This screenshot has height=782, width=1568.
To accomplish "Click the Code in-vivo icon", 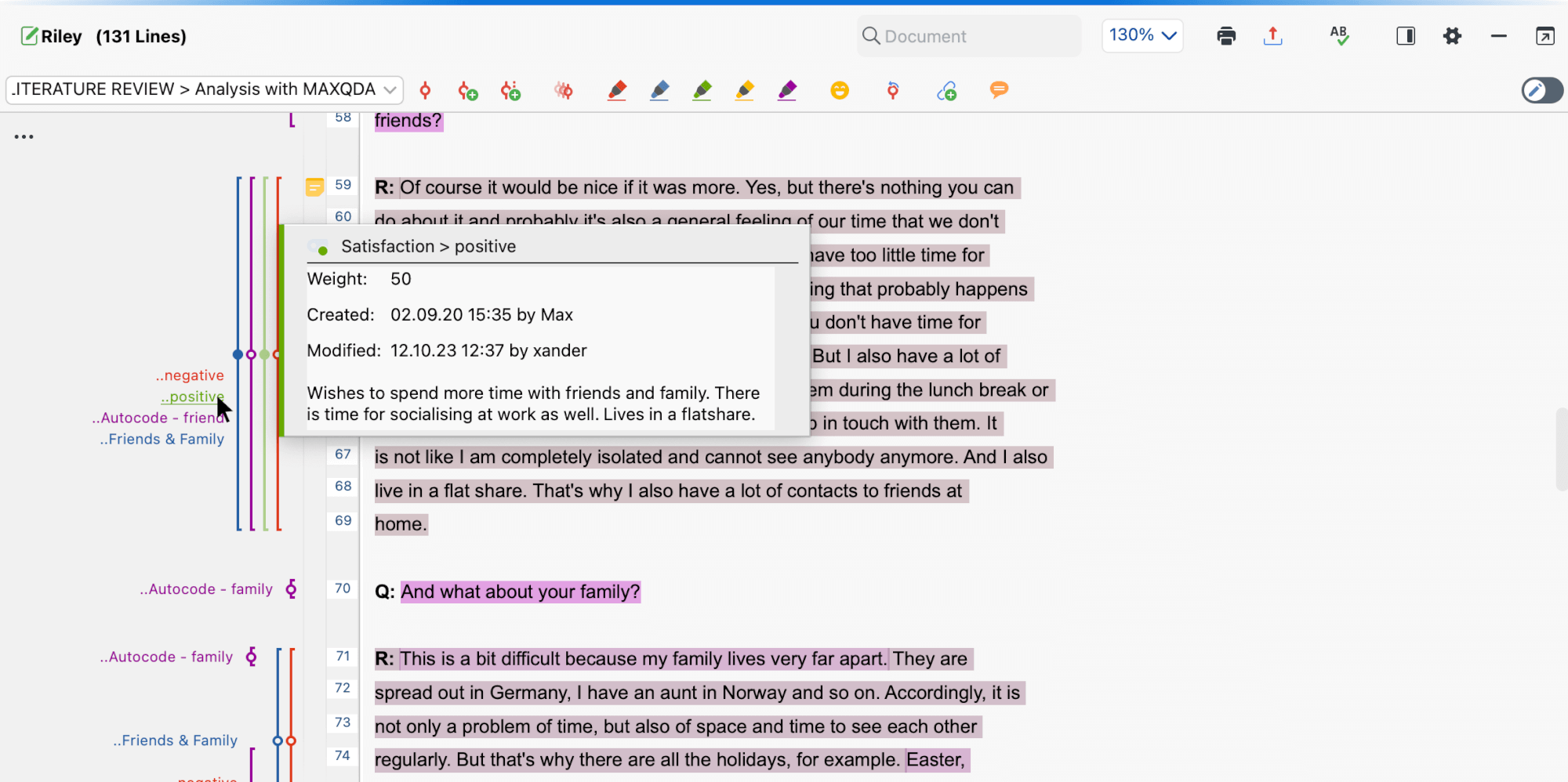I will pyautogui.click(x=510, y=91).
